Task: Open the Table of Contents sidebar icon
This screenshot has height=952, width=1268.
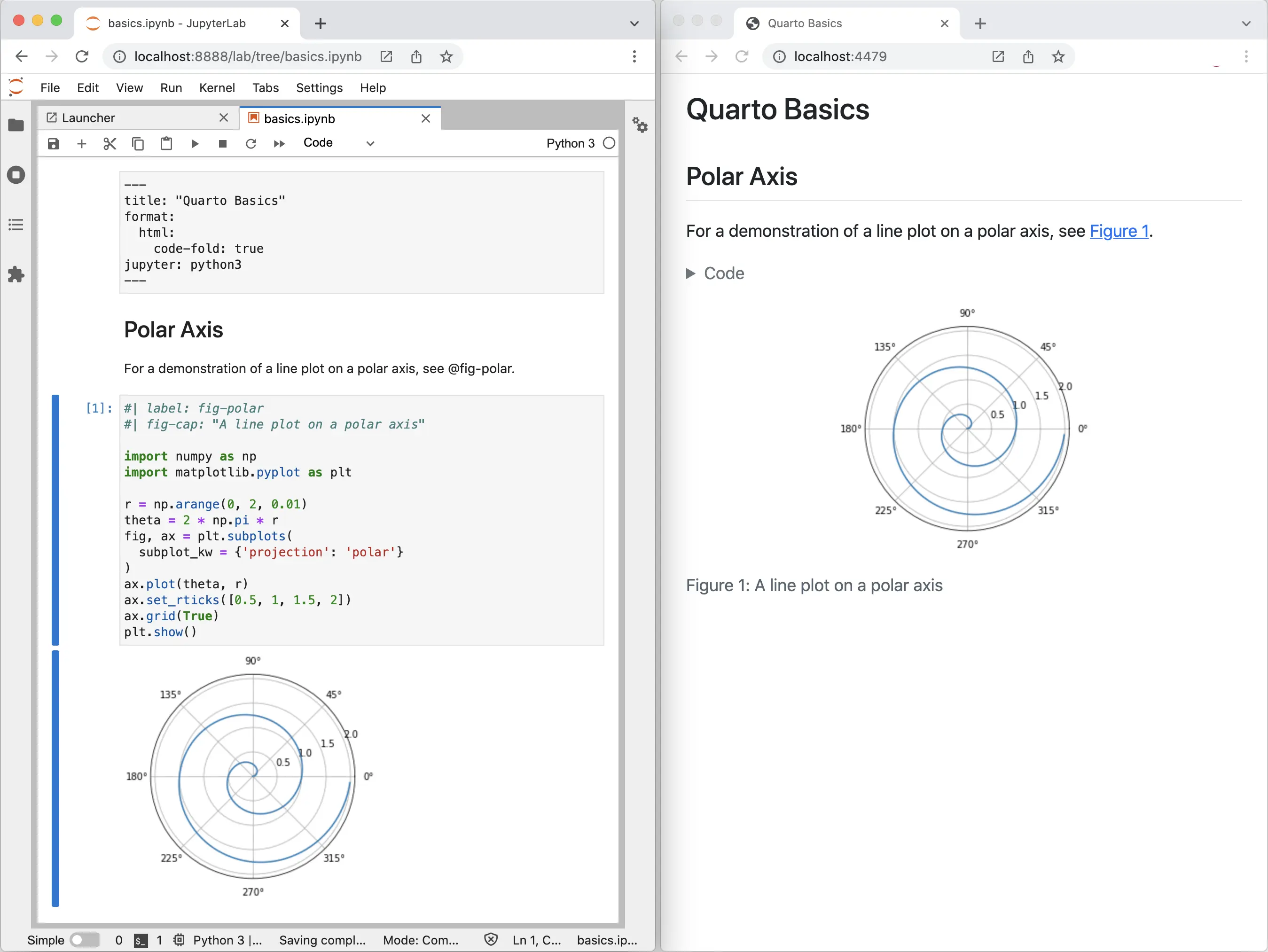Action: point(16,225)
